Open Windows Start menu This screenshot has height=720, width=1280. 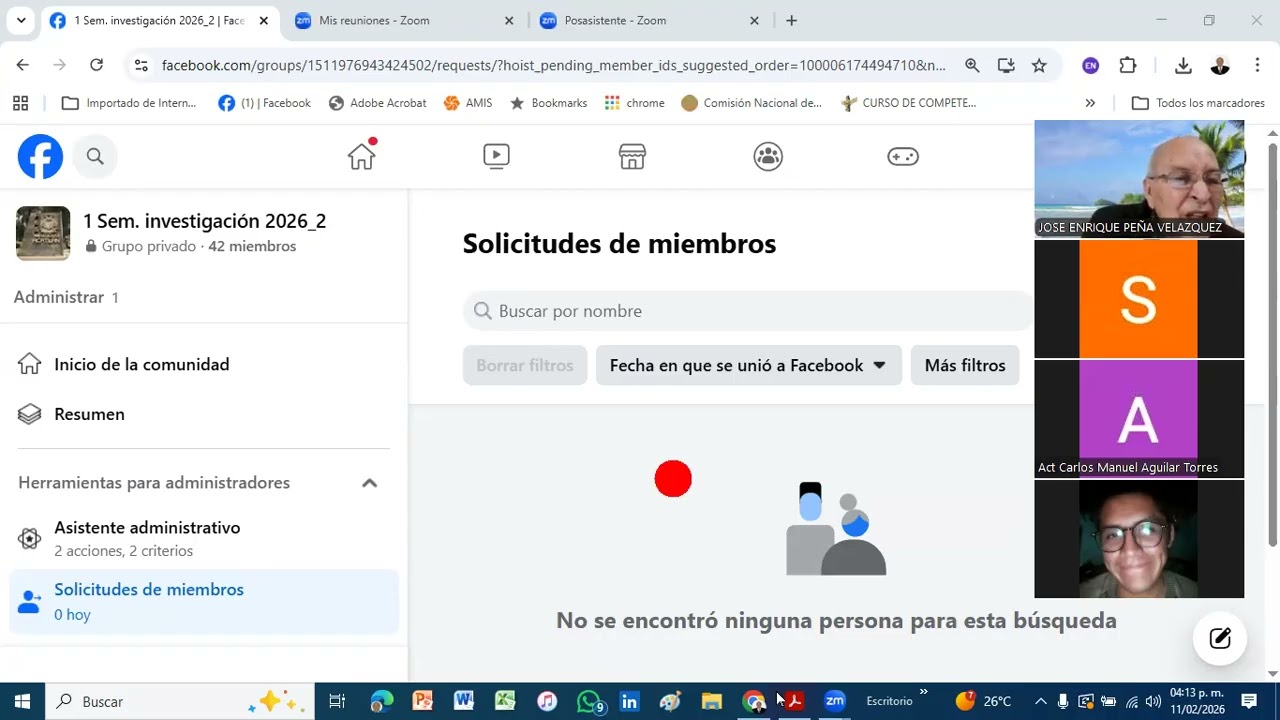click(22, 702)
